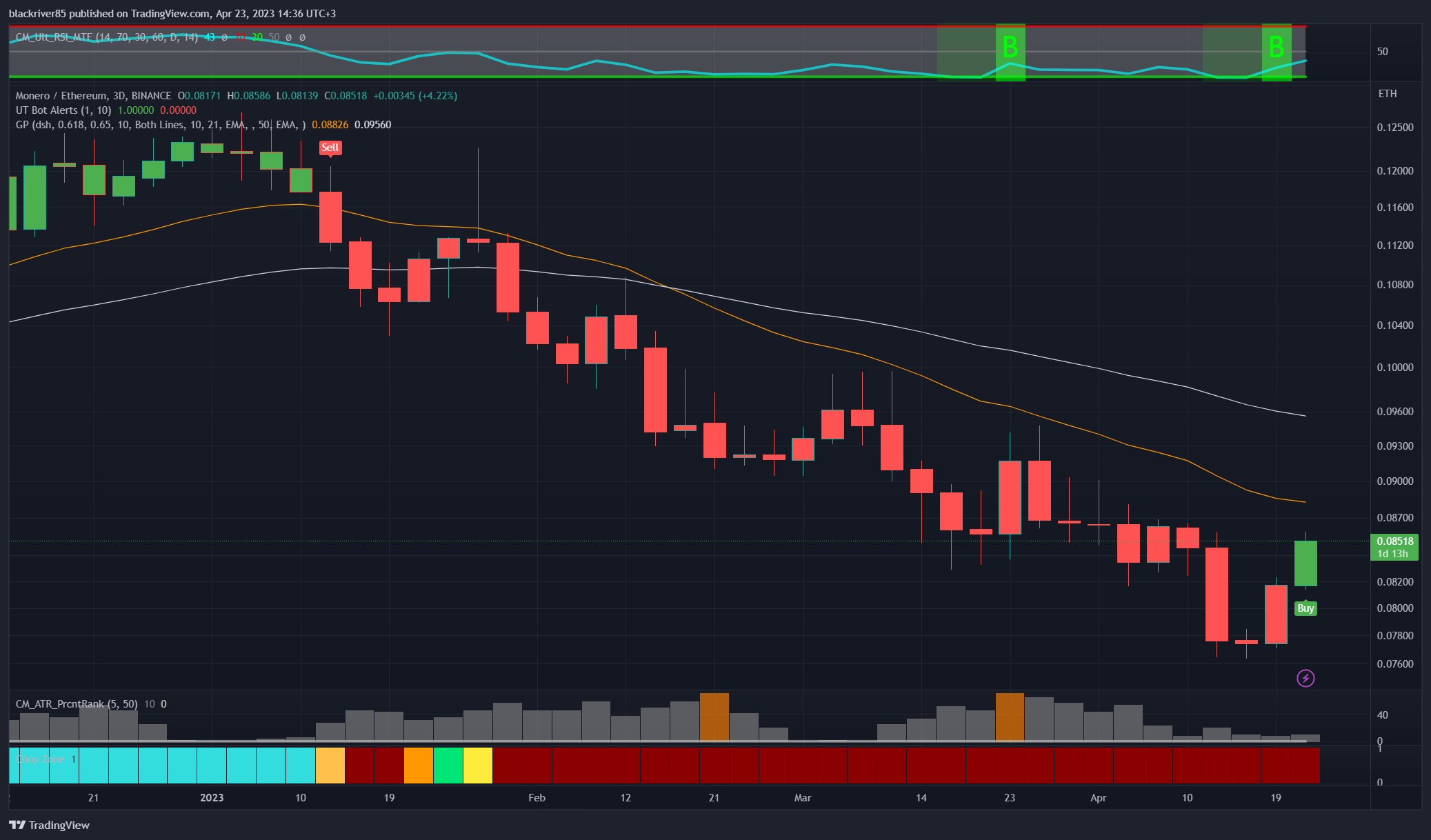1431x840 pixels.
Task: Click the Feb label on time axis
Action: tap(537, 798)
